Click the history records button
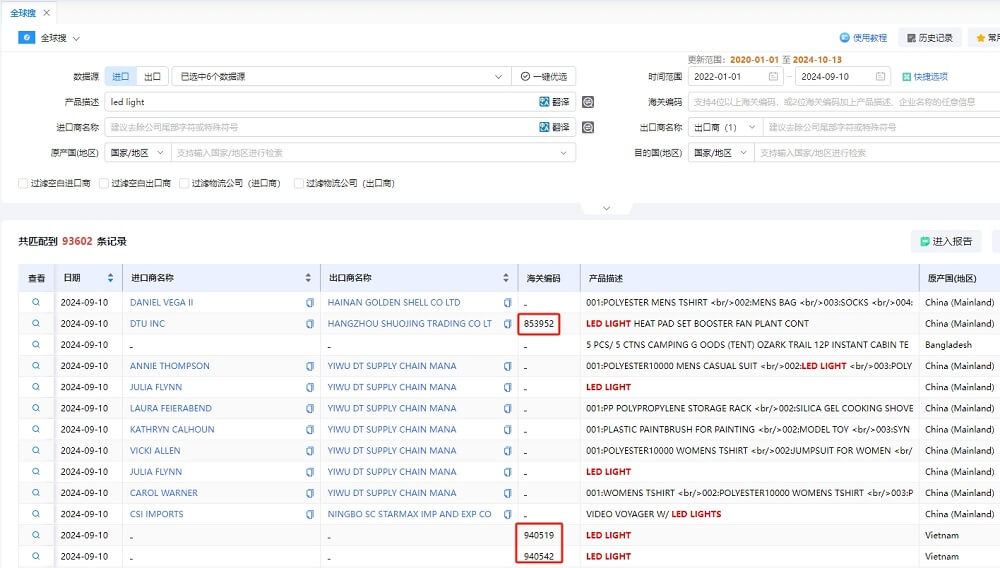This screenshot has width=1000, height=568. pos(929,38)
